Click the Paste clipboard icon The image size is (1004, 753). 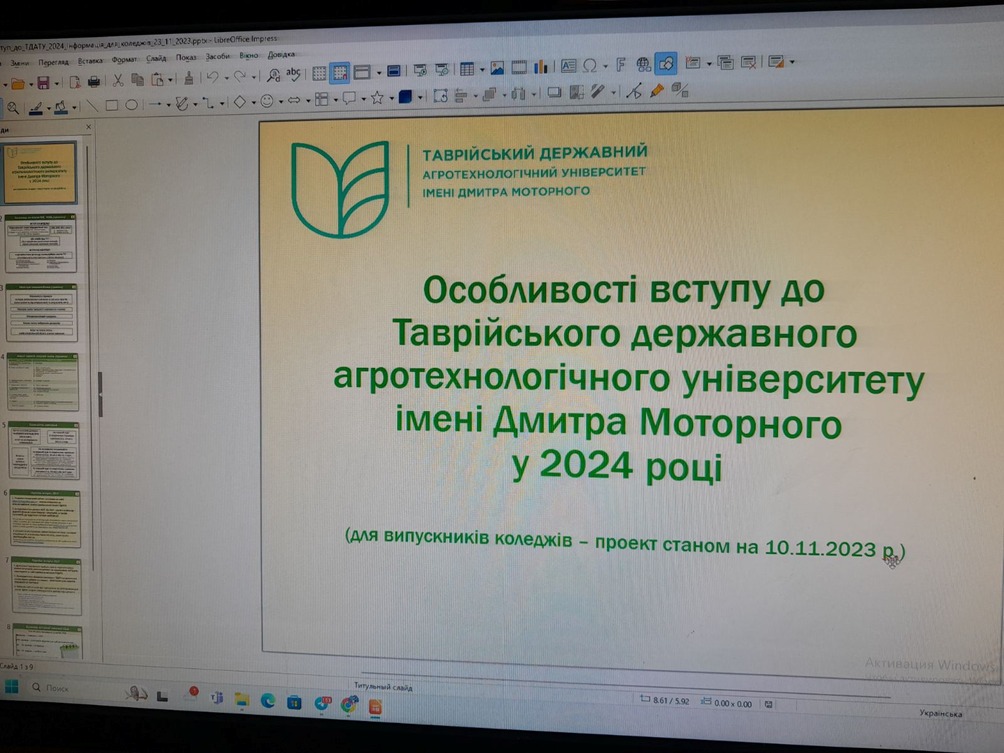coord(157,79)
